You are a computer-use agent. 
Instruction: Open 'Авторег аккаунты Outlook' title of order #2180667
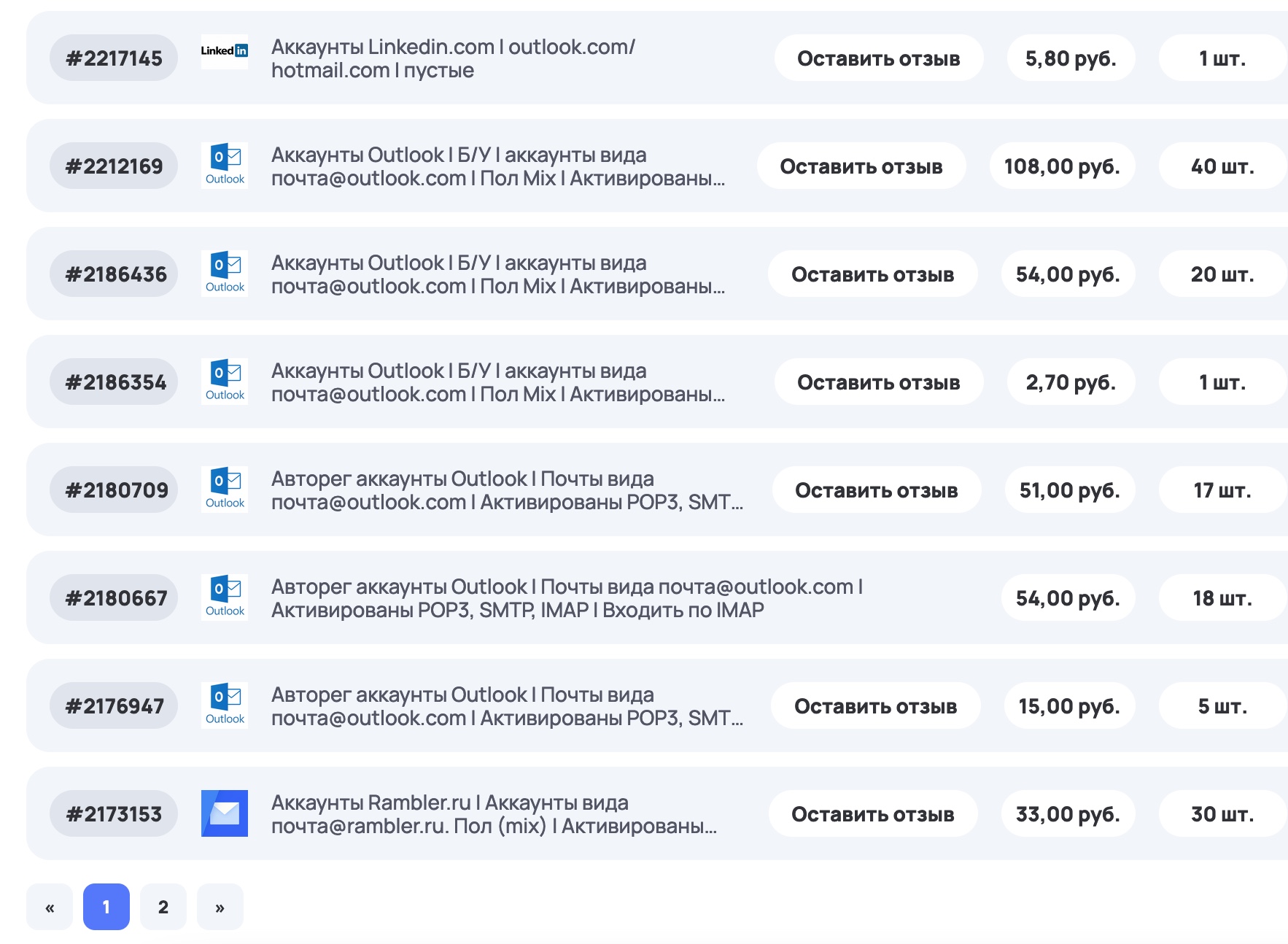[x=567, y=598]
